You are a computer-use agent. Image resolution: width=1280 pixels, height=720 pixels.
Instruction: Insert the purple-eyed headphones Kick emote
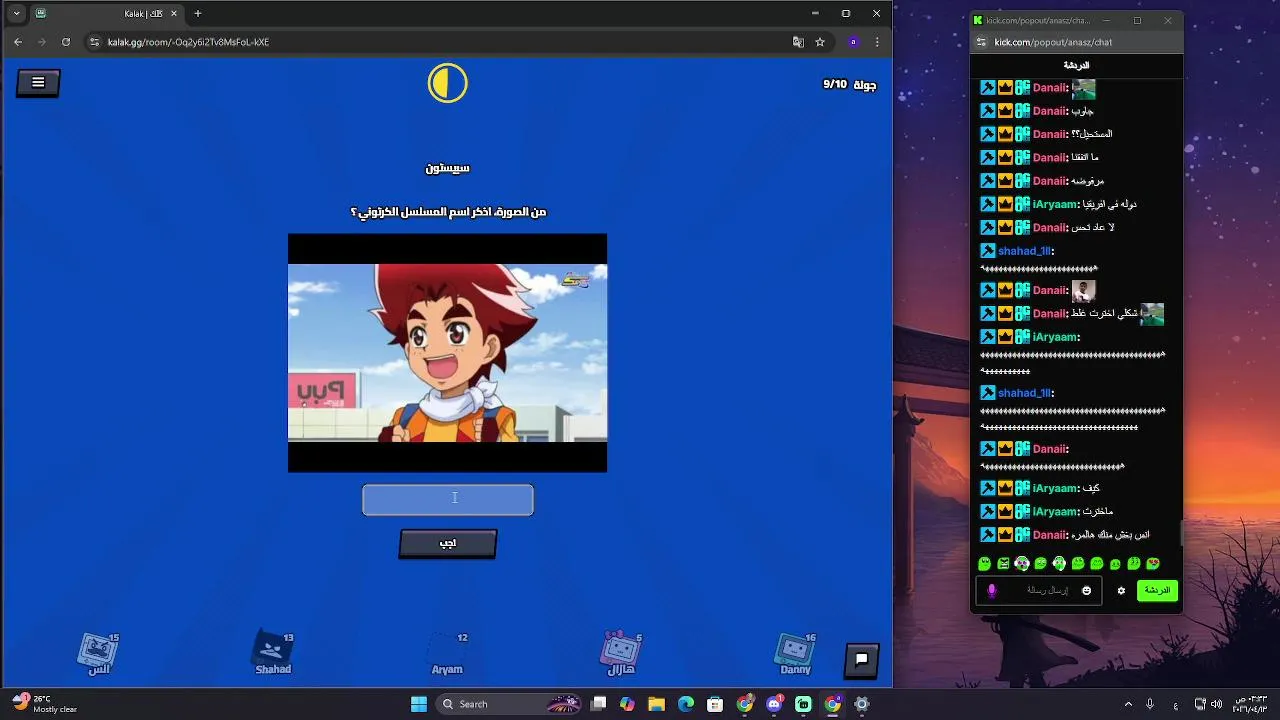click(1022, 564)
